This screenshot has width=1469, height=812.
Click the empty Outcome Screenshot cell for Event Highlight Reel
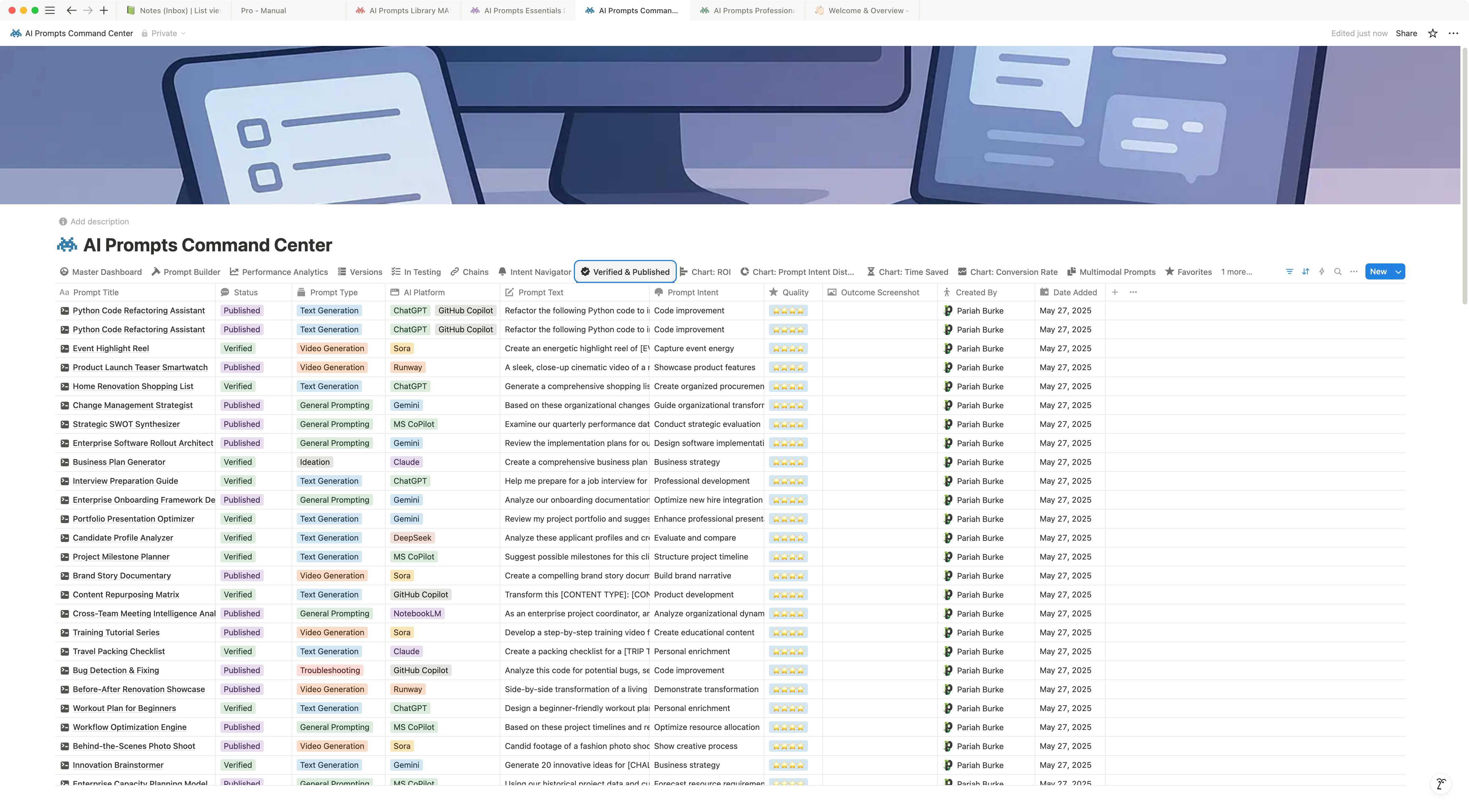880,348
